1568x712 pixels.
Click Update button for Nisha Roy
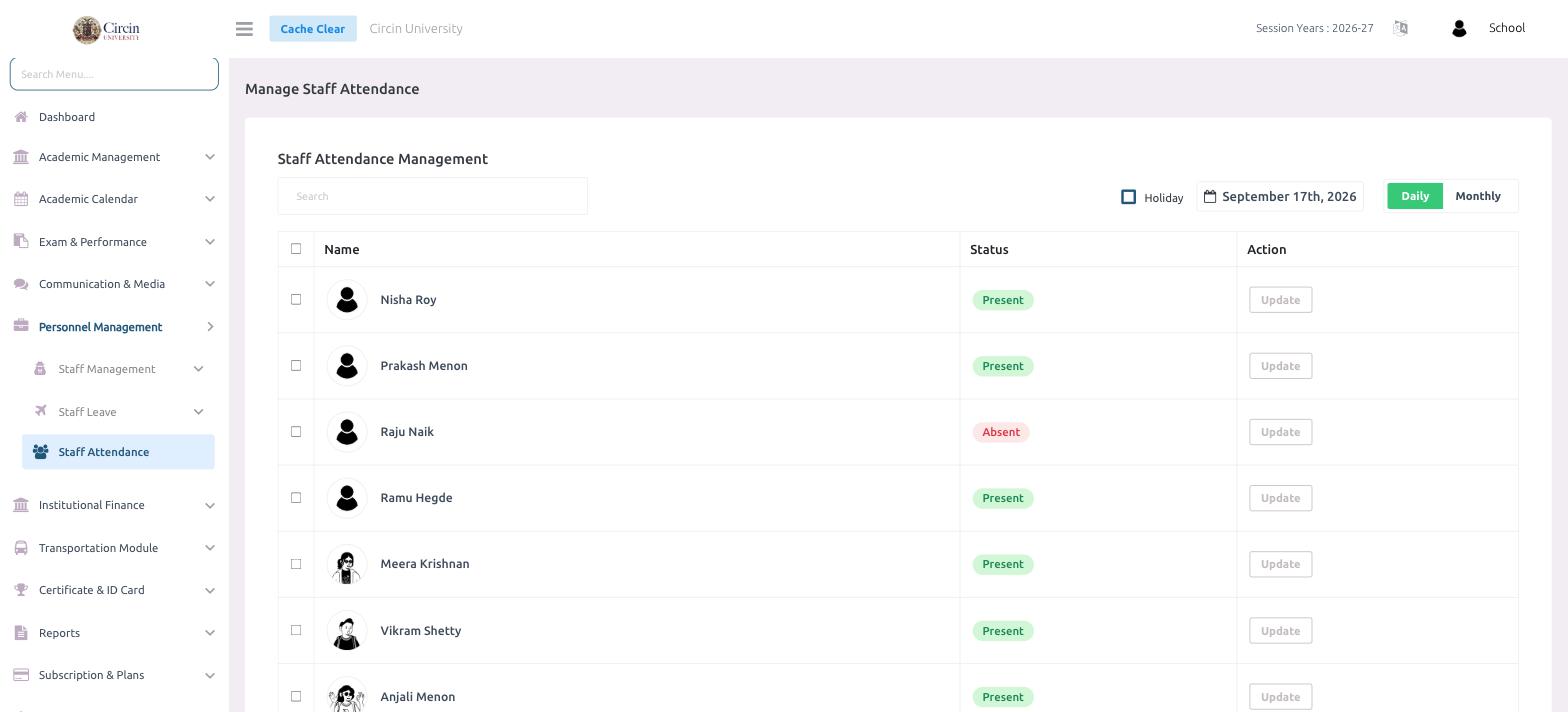click(x=1280, y=300)
